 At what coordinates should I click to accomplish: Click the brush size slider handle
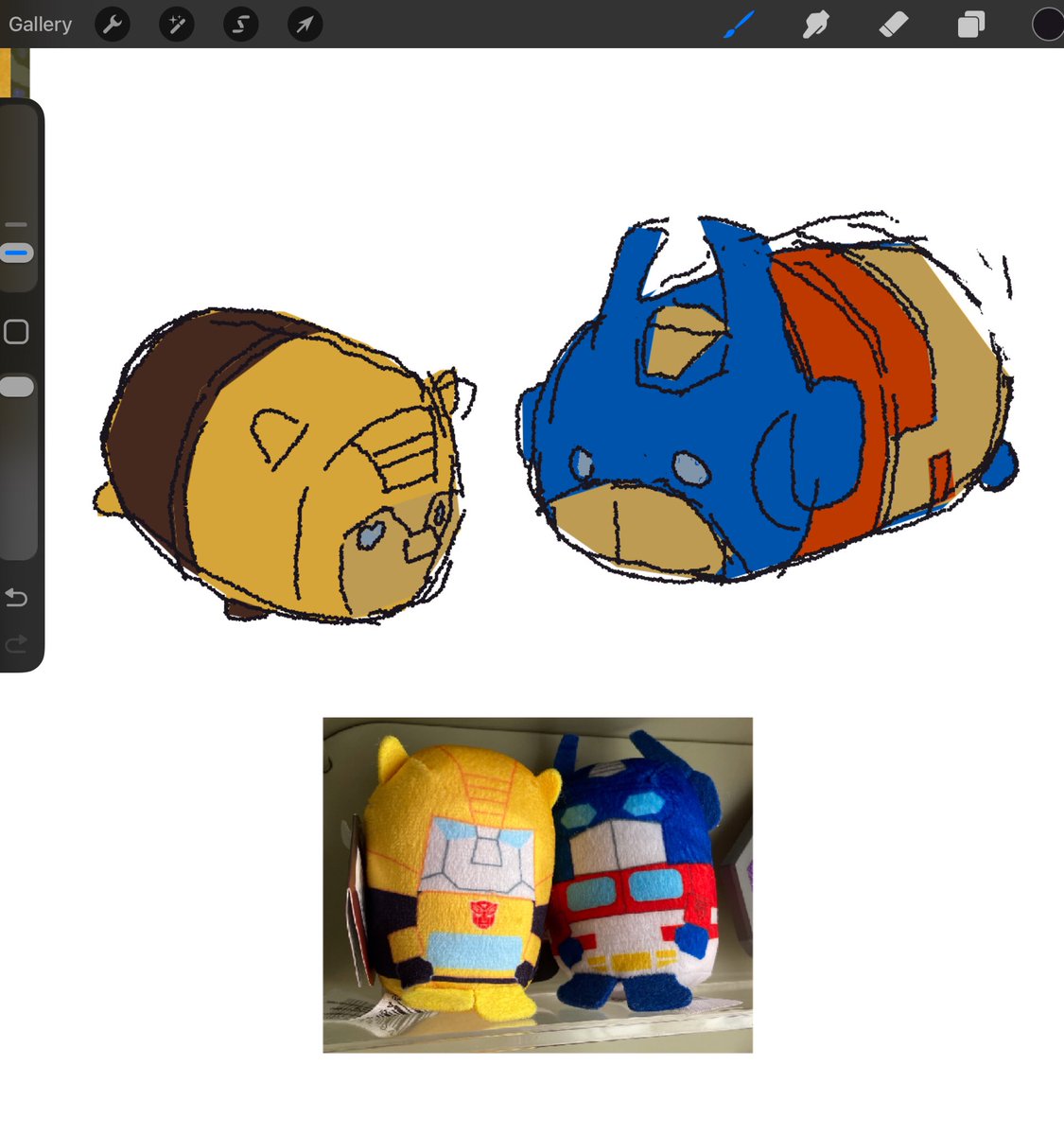tap(17, 253)
